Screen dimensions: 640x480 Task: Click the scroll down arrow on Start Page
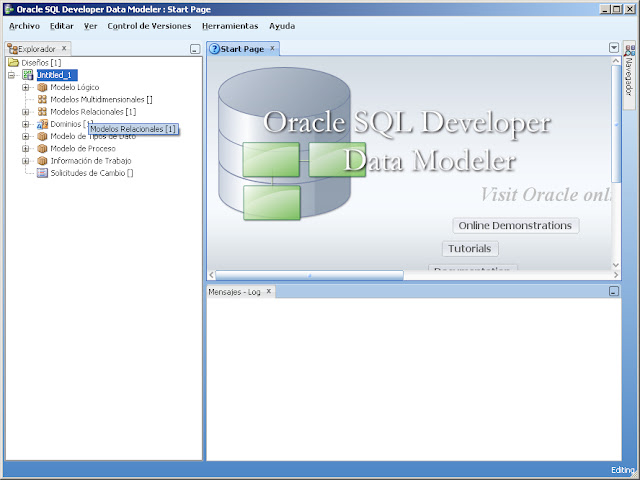(616, 265)
